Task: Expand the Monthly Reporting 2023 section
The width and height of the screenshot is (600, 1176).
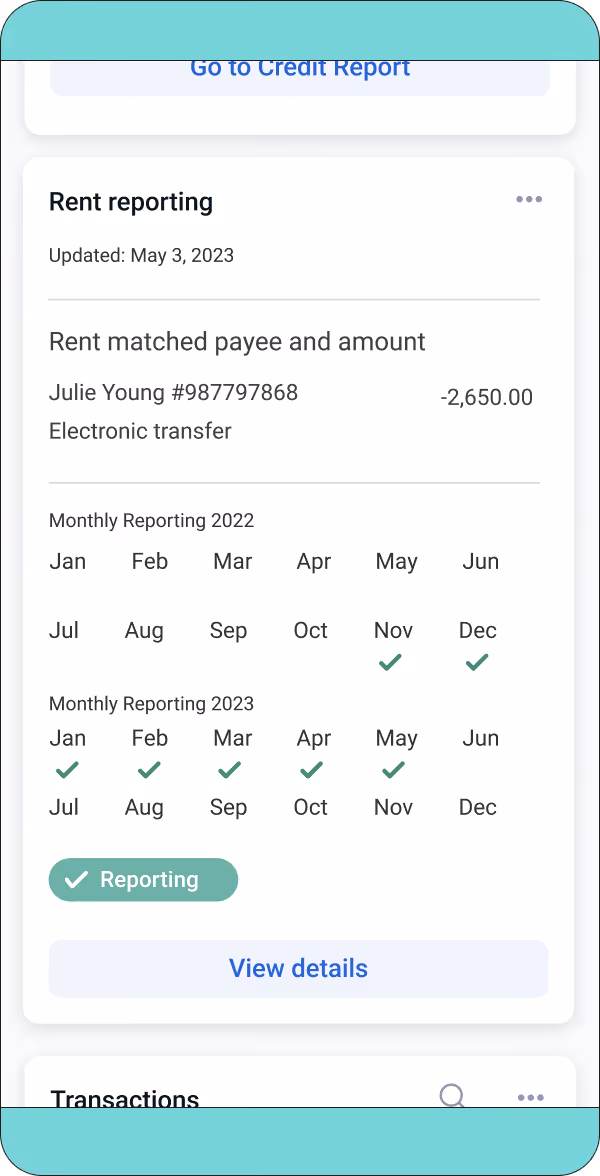Action: pyautogui.click(x=151, y=703)
